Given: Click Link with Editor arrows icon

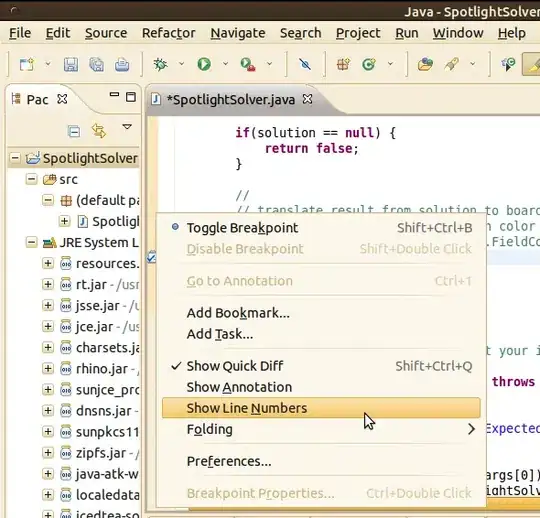Looking at the screenshot, I should [99, 131].
